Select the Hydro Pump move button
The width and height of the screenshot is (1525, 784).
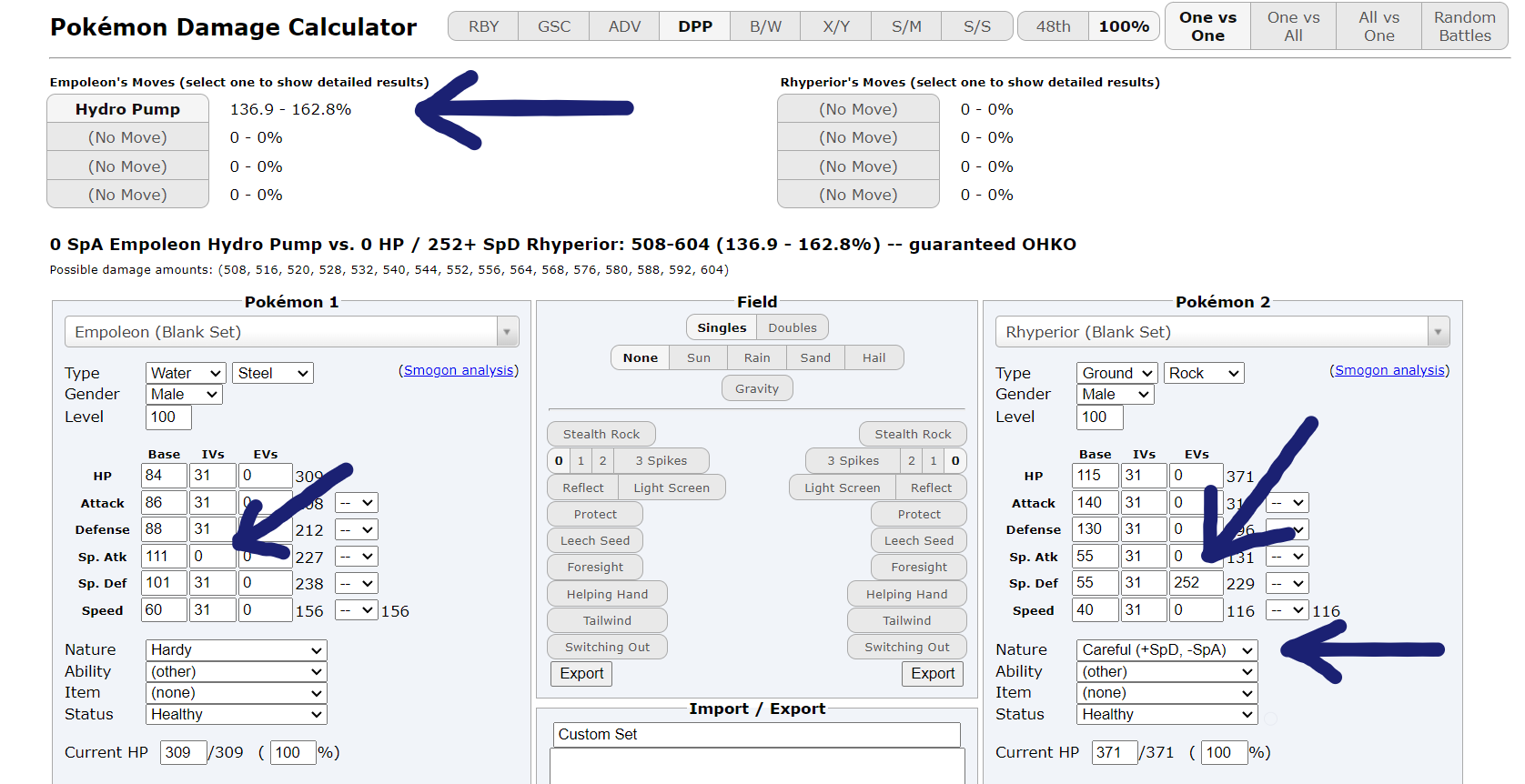point(127,109)
